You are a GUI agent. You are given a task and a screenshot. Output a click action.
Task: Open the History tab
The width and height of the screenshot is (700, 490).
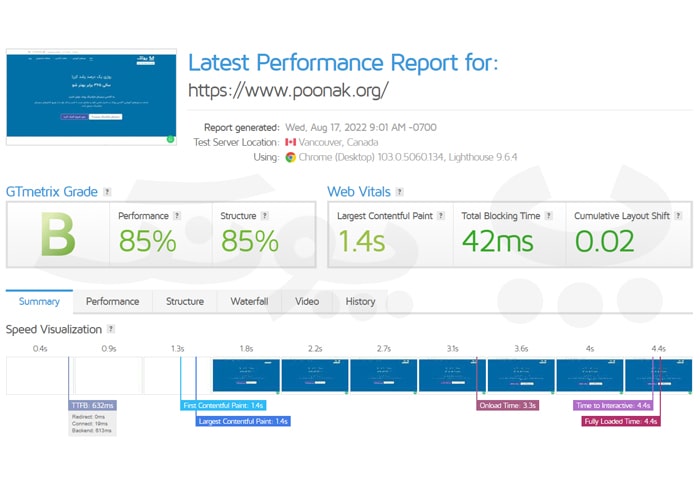coord(360,302)
